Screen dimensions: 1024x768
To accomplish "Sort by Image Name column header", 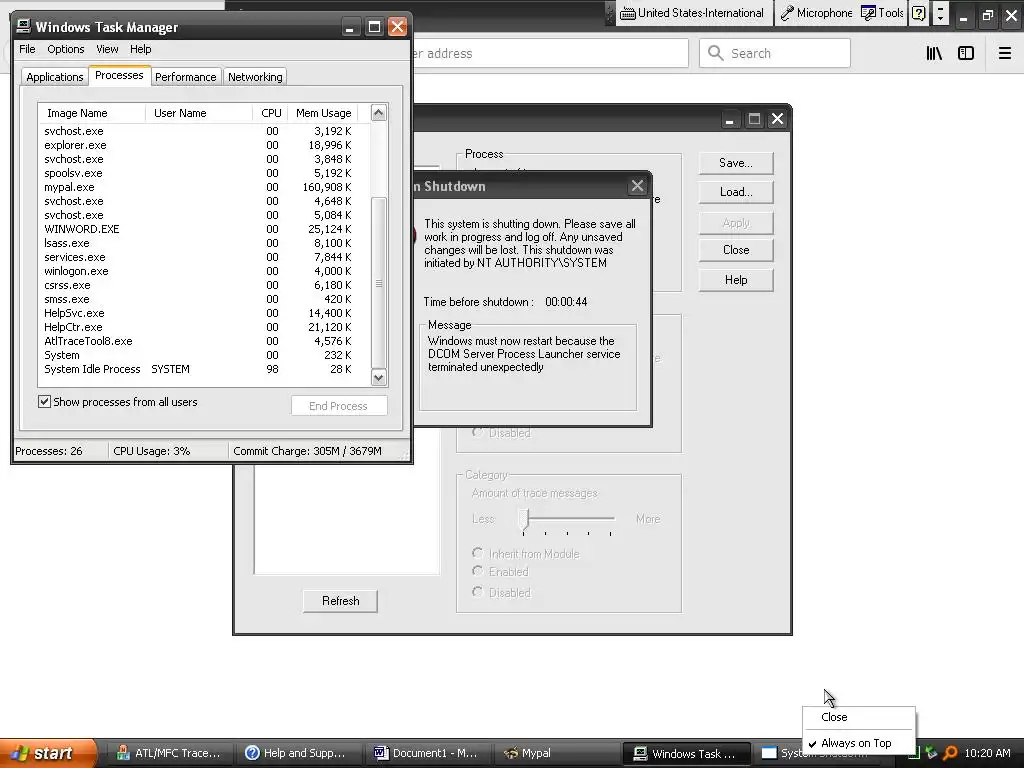I will coord(91,113).
